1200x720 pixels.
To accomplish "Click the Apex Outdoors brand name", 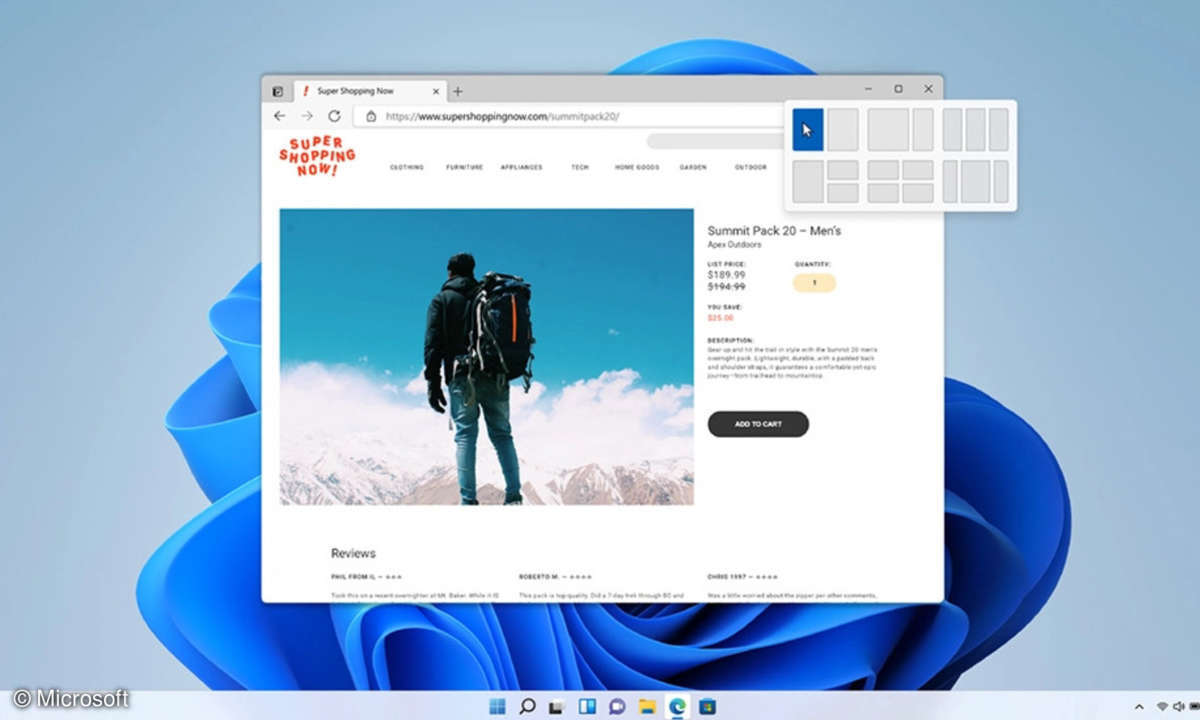I will click(734, 245).
